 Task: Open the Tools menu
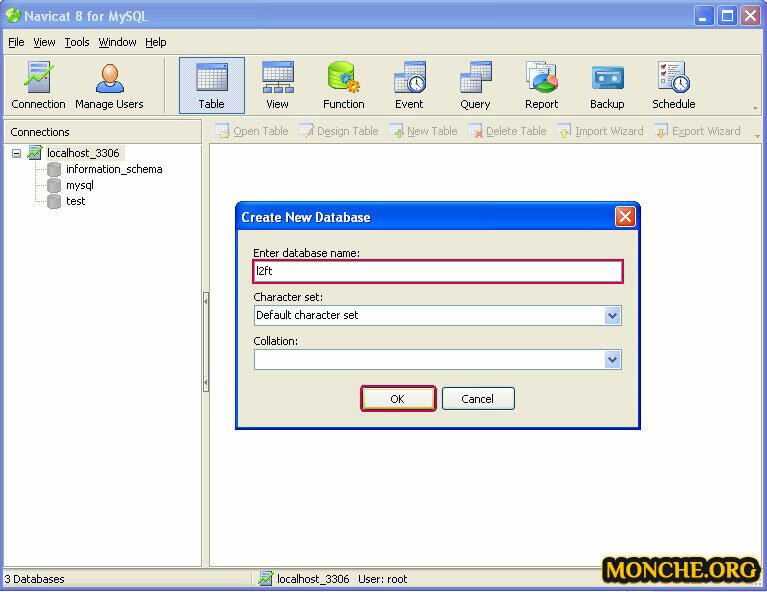click(x=77, y=43)
